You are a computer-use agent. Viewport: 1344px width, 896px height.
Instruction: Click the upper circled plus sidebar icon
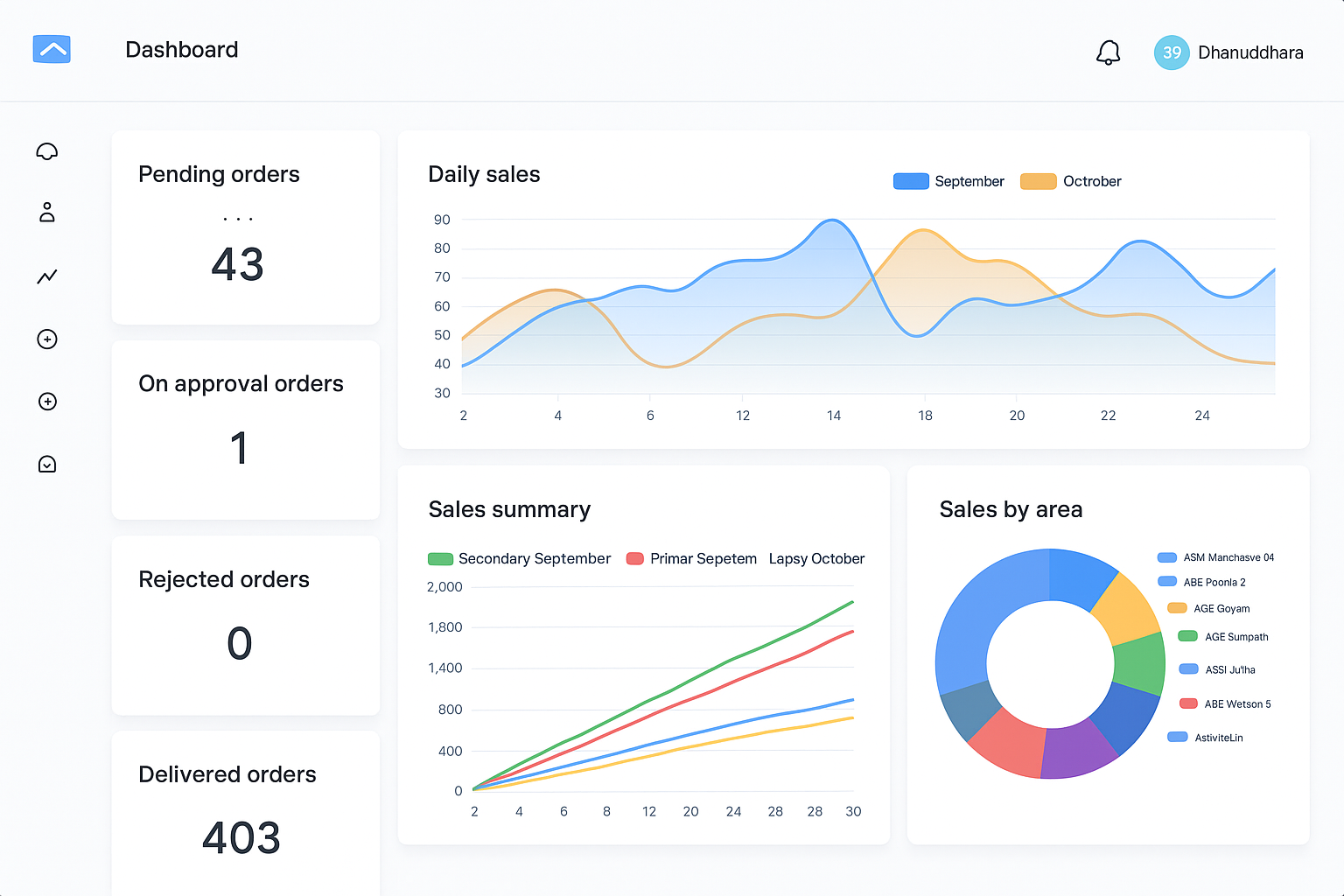pos(47,339)
